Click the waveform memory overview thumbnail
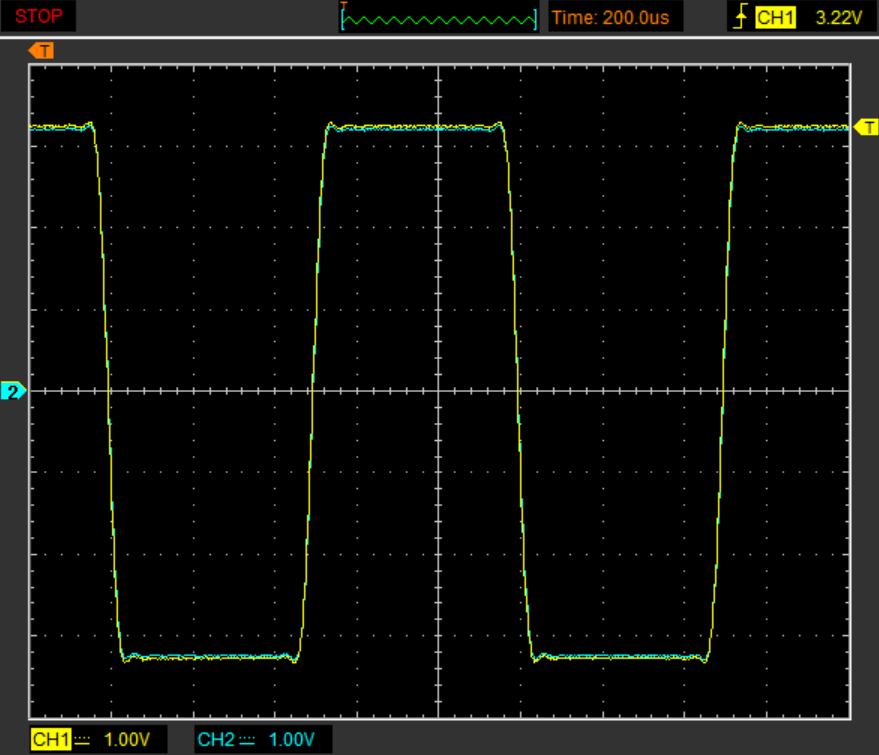 pyautogui.click(x=439, y=17)
